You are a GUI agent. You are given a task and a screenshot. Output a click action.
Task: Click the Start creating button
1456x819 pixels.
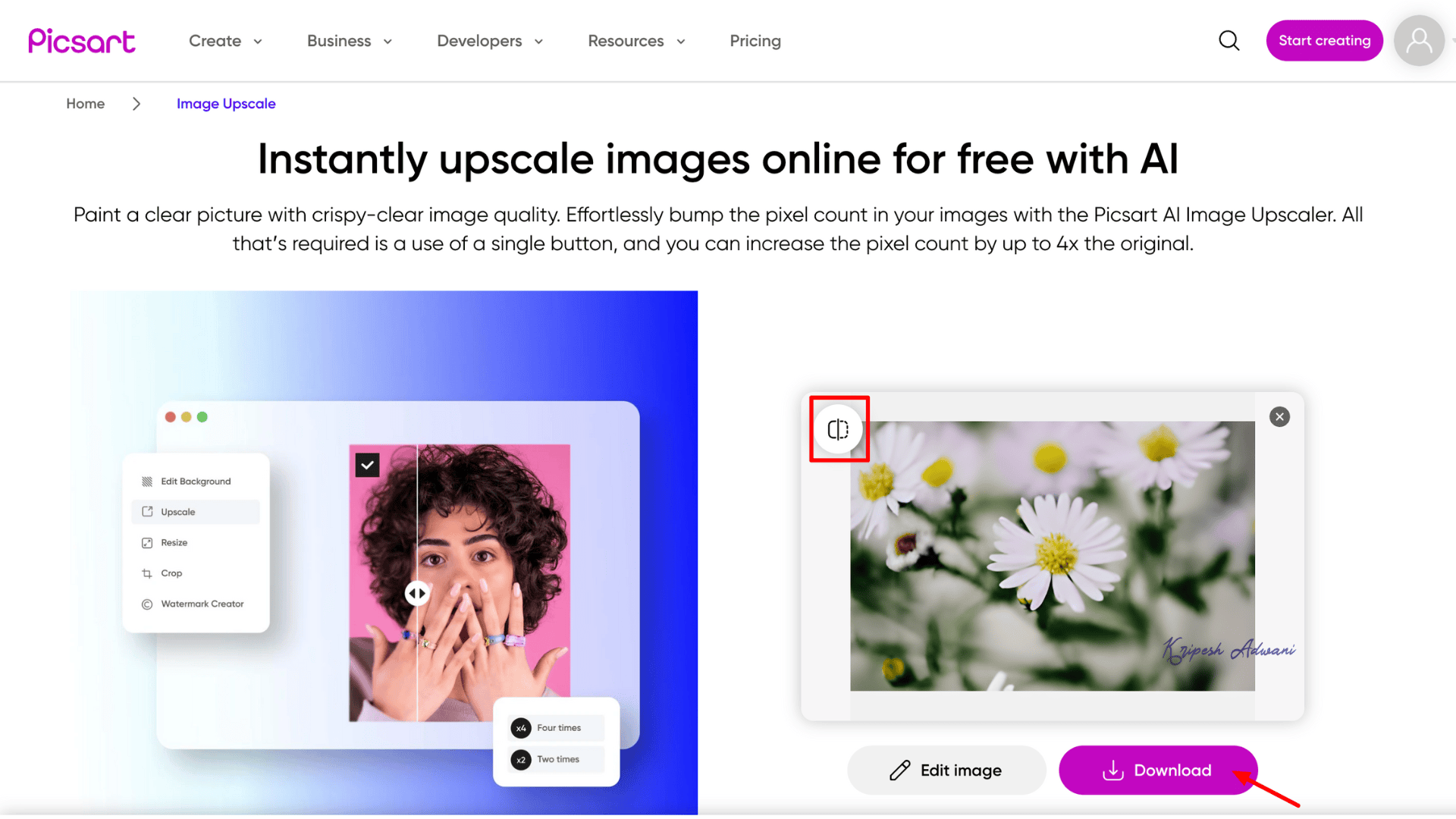(1324, 41)
